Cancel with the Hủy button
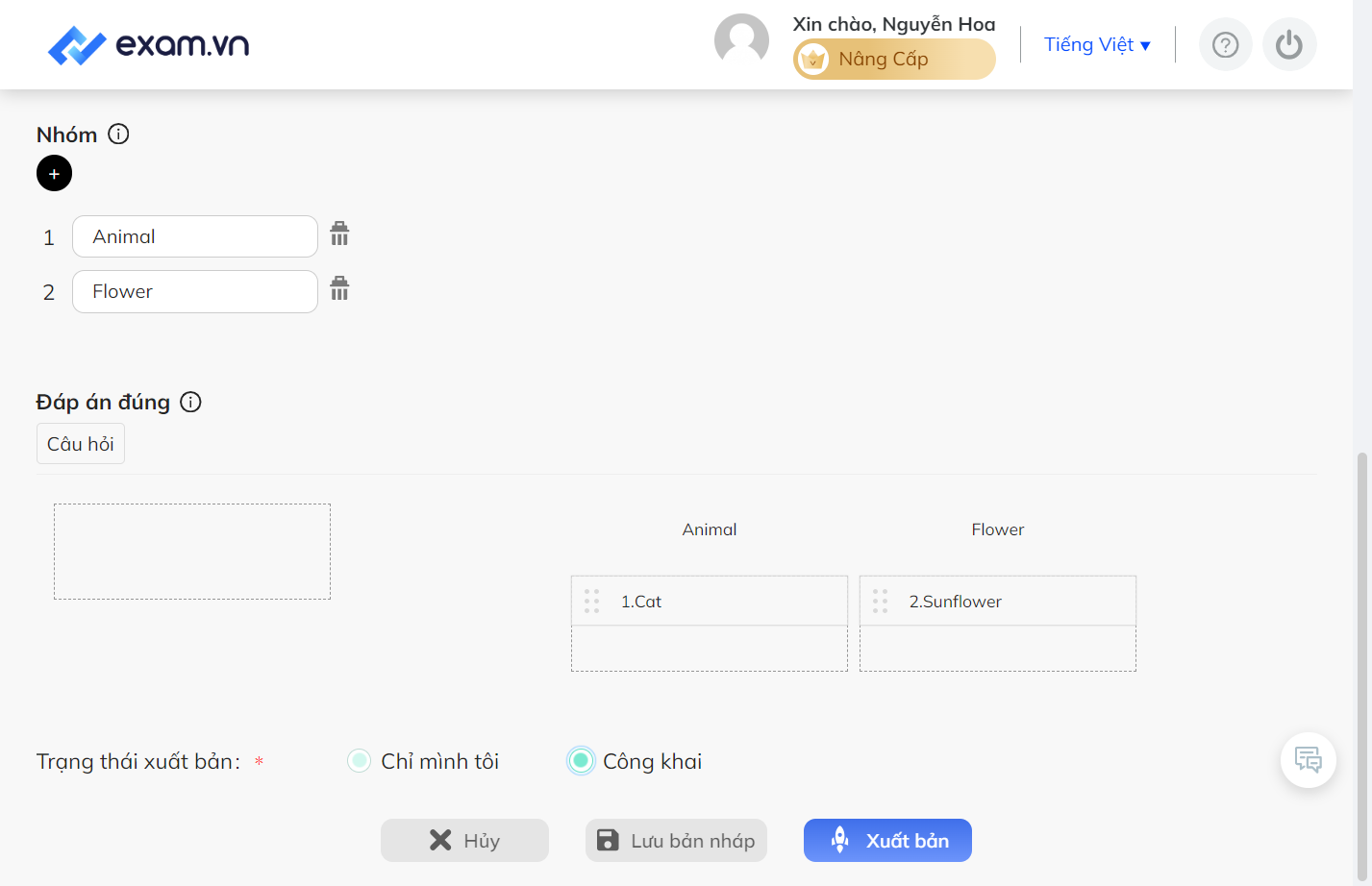This screenshot has width=1372, height=886. (x=464, y=841)
